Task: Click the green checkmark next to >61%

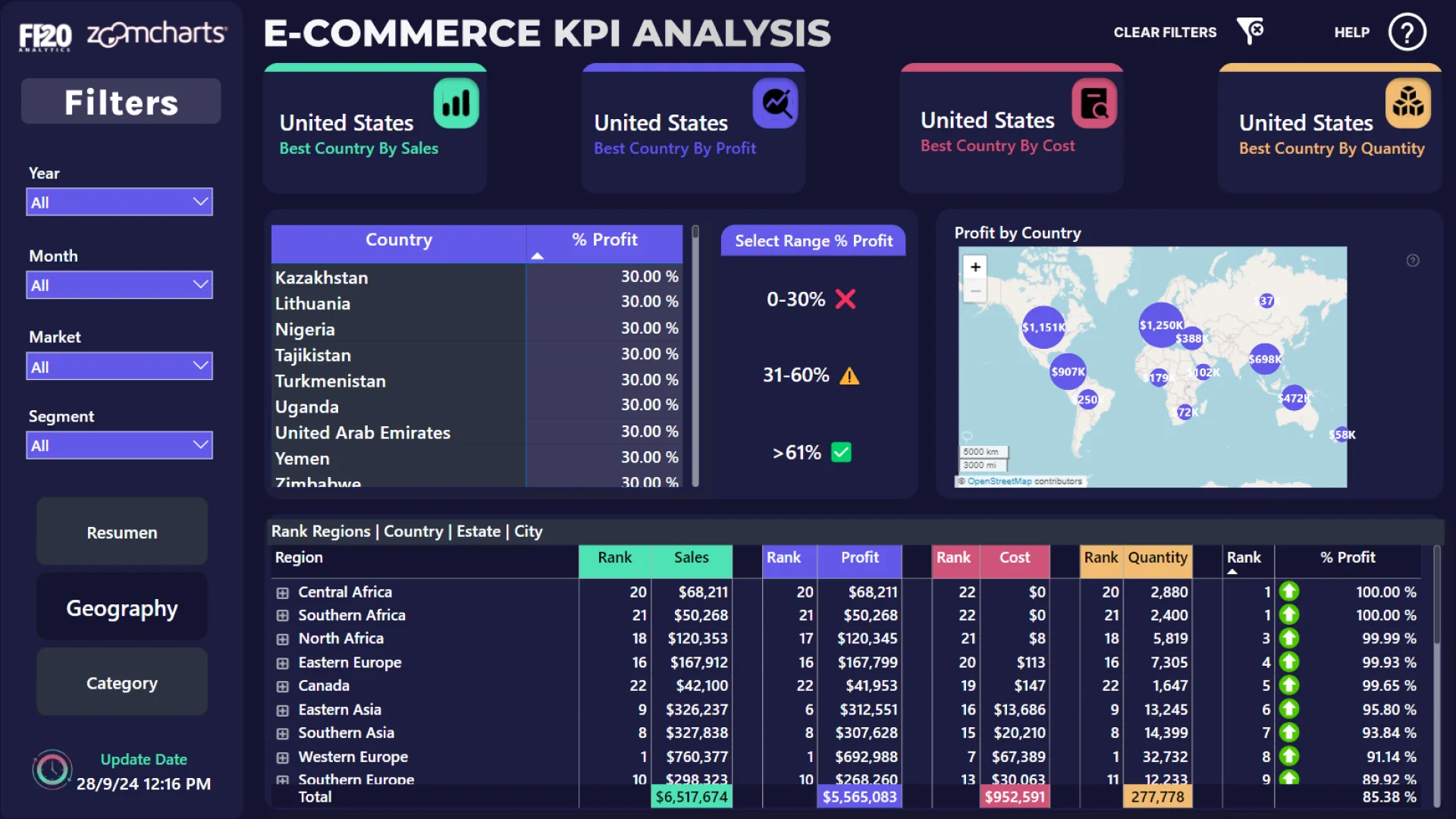Action: (x=841, y=452)
